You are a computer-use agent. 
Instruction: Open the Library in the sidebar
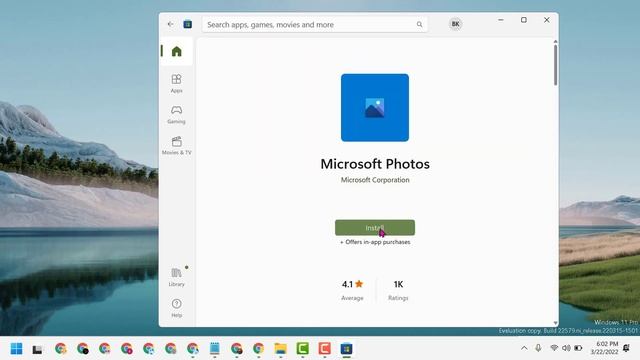pos(176,277)
